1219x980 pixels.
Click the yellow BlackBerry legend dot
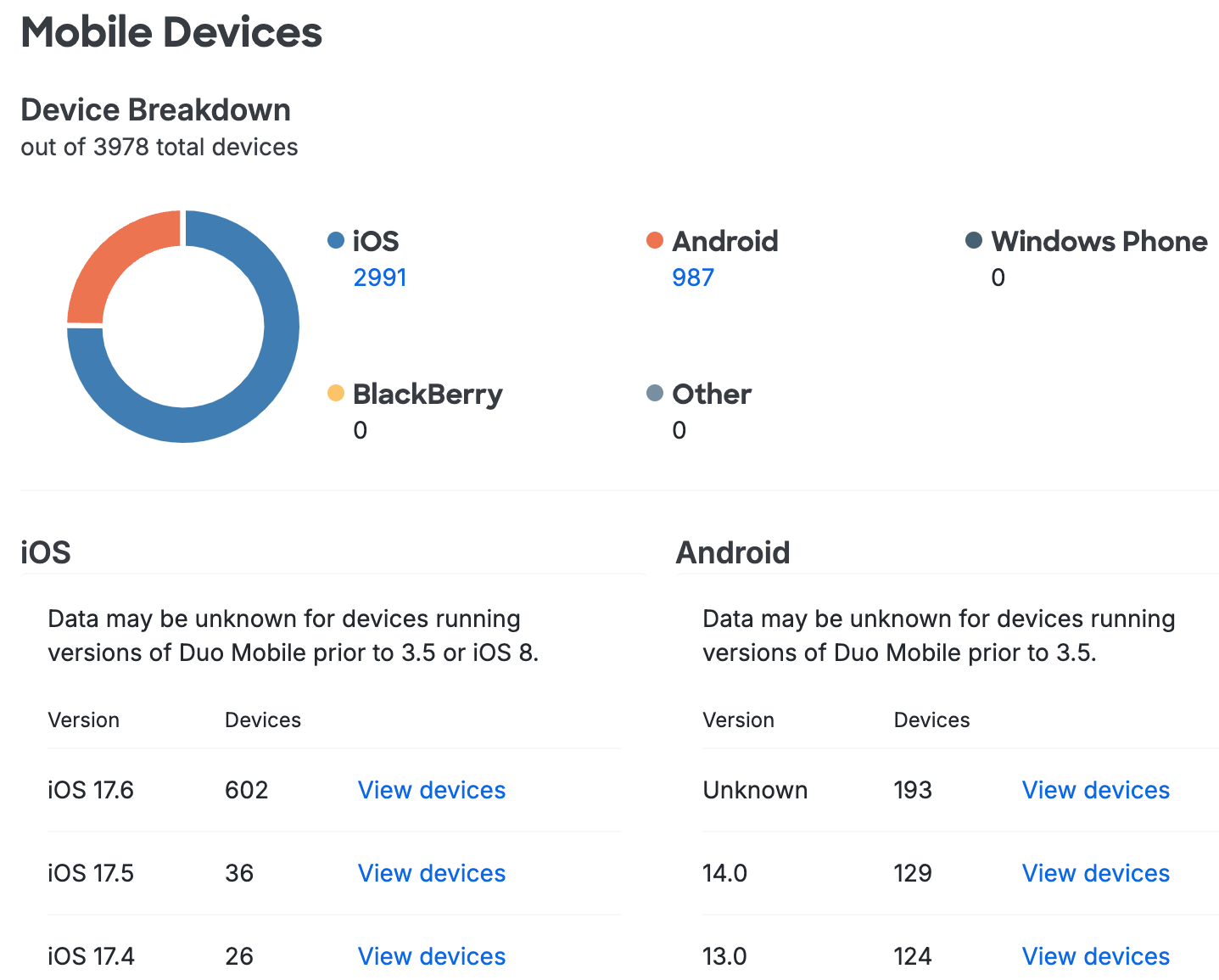coord(334,393)
